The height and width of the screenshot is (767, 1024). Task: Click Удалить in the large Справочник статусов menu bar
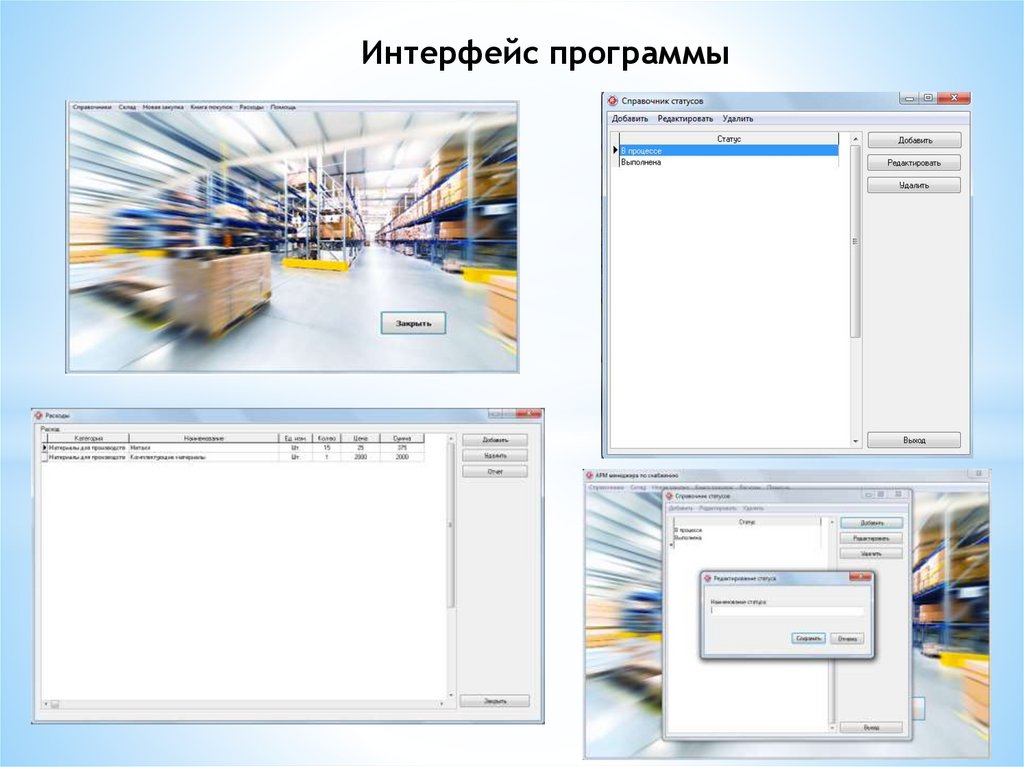(x=738, y=119)
